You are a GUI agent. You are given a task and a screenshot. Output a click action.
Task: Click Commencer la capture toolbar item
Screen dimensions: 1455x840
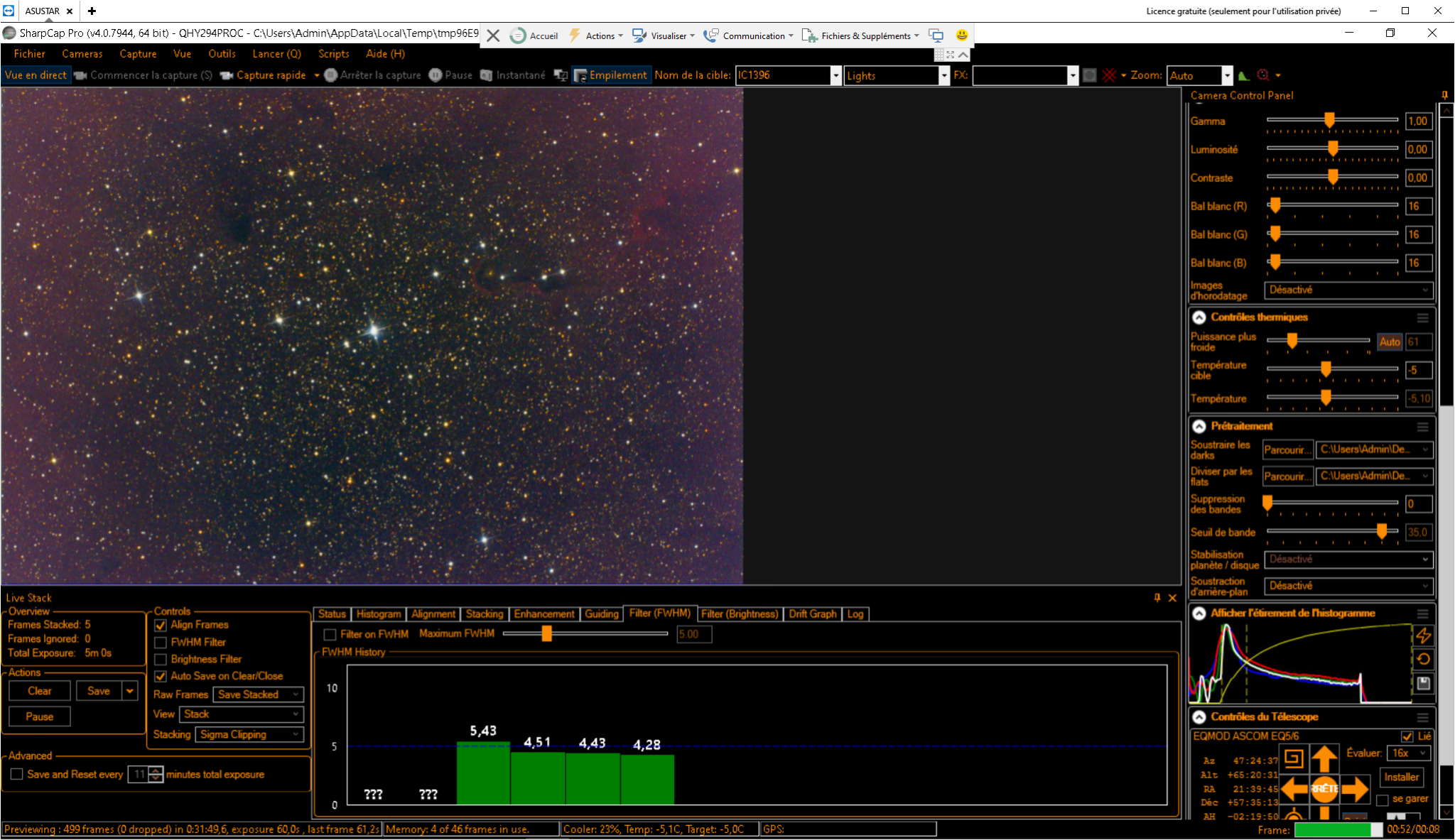point(143,75)
